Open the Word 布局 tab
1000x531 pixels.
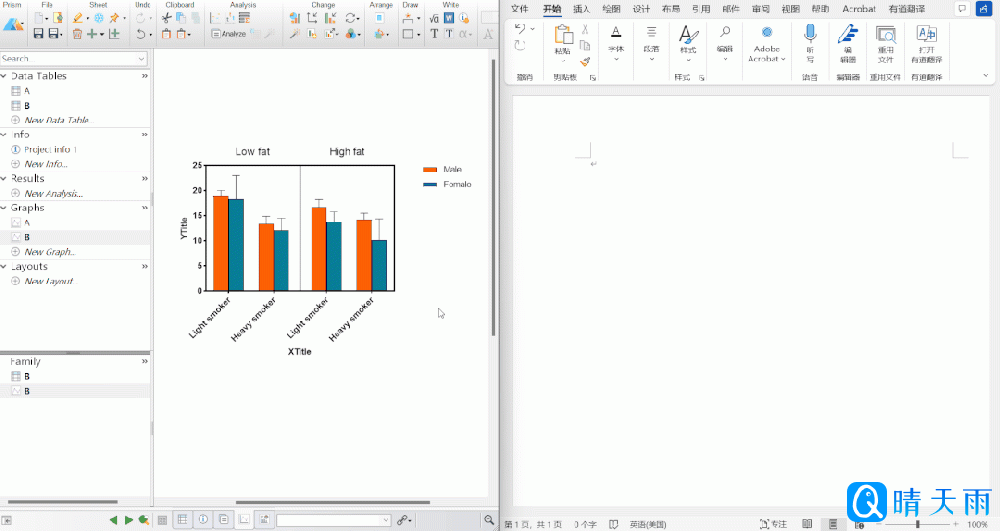[x=671, y=9]
